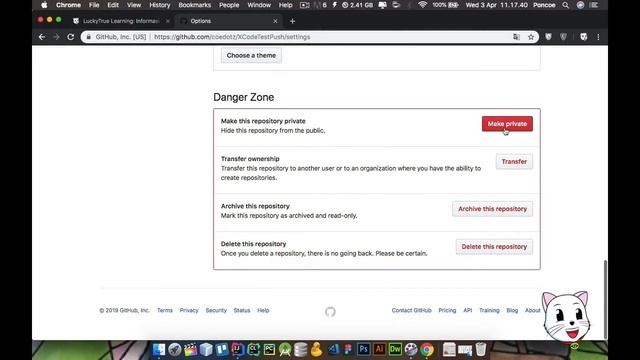Click the second grey shield extension icon

tap(563, 37)
